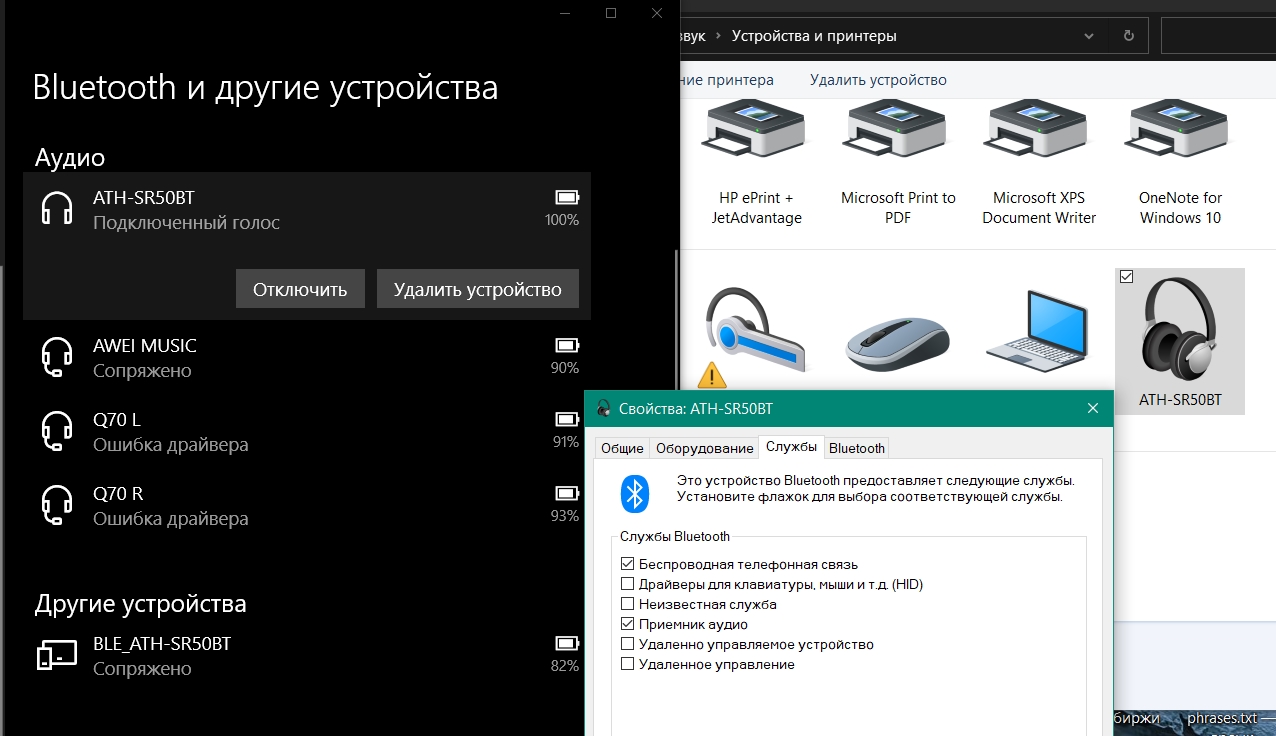The height and width of the screenshot is (736, 1276).
Task: Click 'Устройства и принтеры' breadcrumb in address bar
Action: 814,36
